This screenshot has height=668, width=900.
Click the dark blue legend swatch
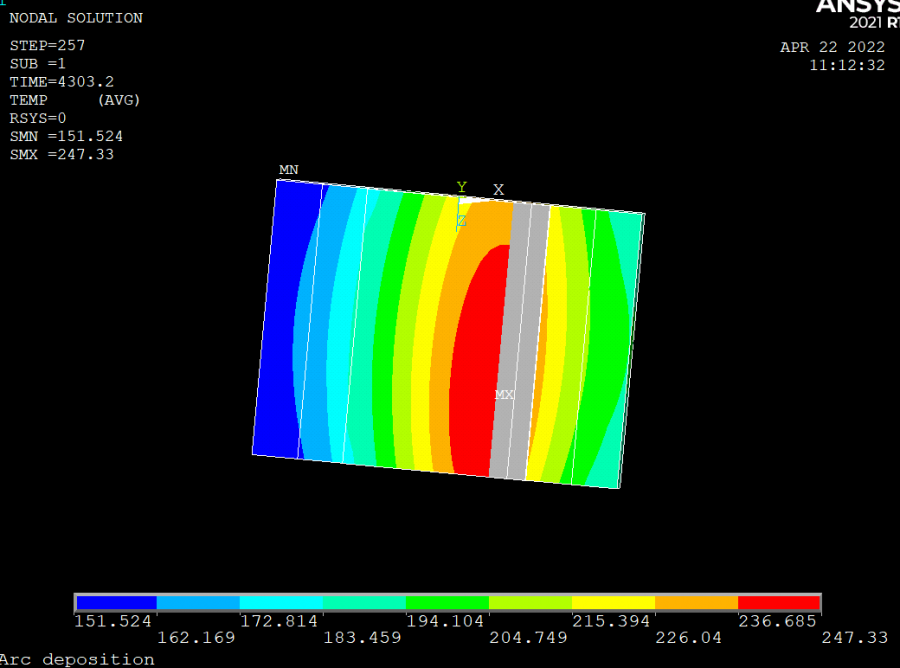117,602
